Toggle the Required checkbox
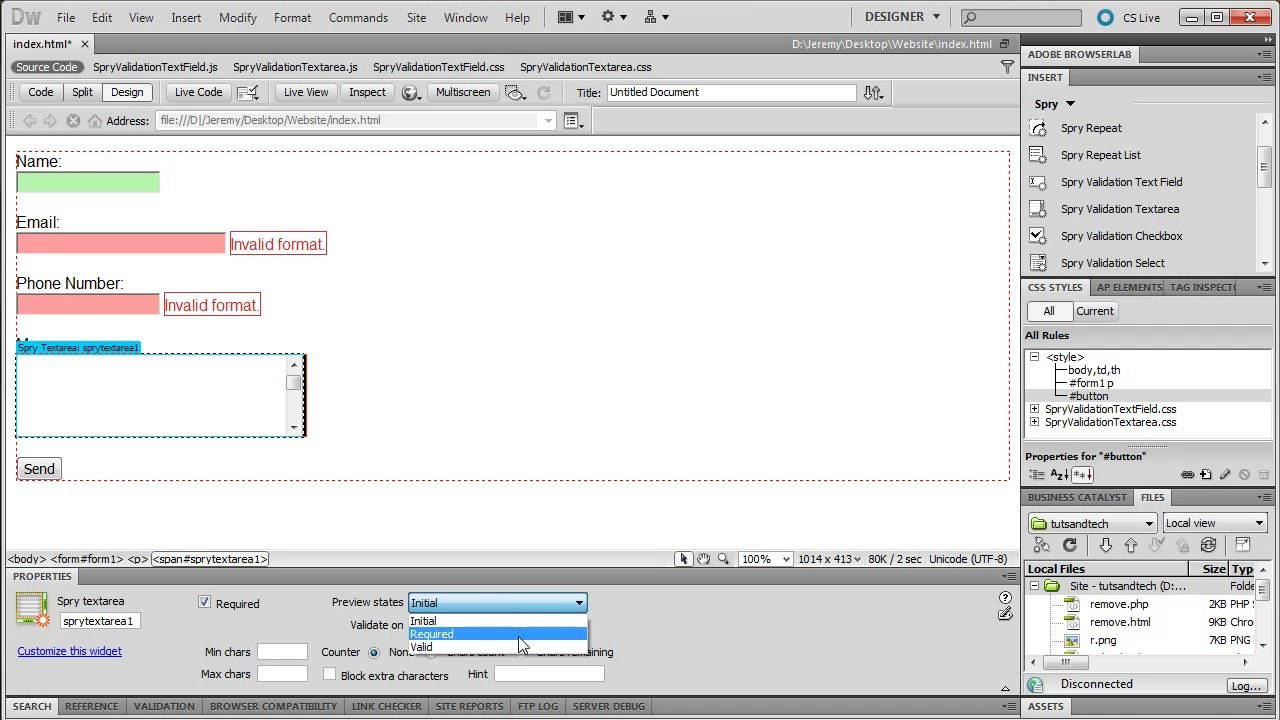This screenshot has height=720, width=1280. point(205,602)
